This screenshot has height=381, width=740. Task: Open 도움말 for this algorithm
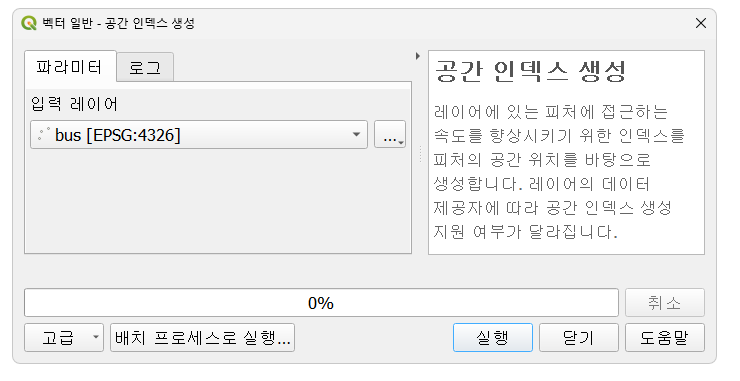point(664,338)
